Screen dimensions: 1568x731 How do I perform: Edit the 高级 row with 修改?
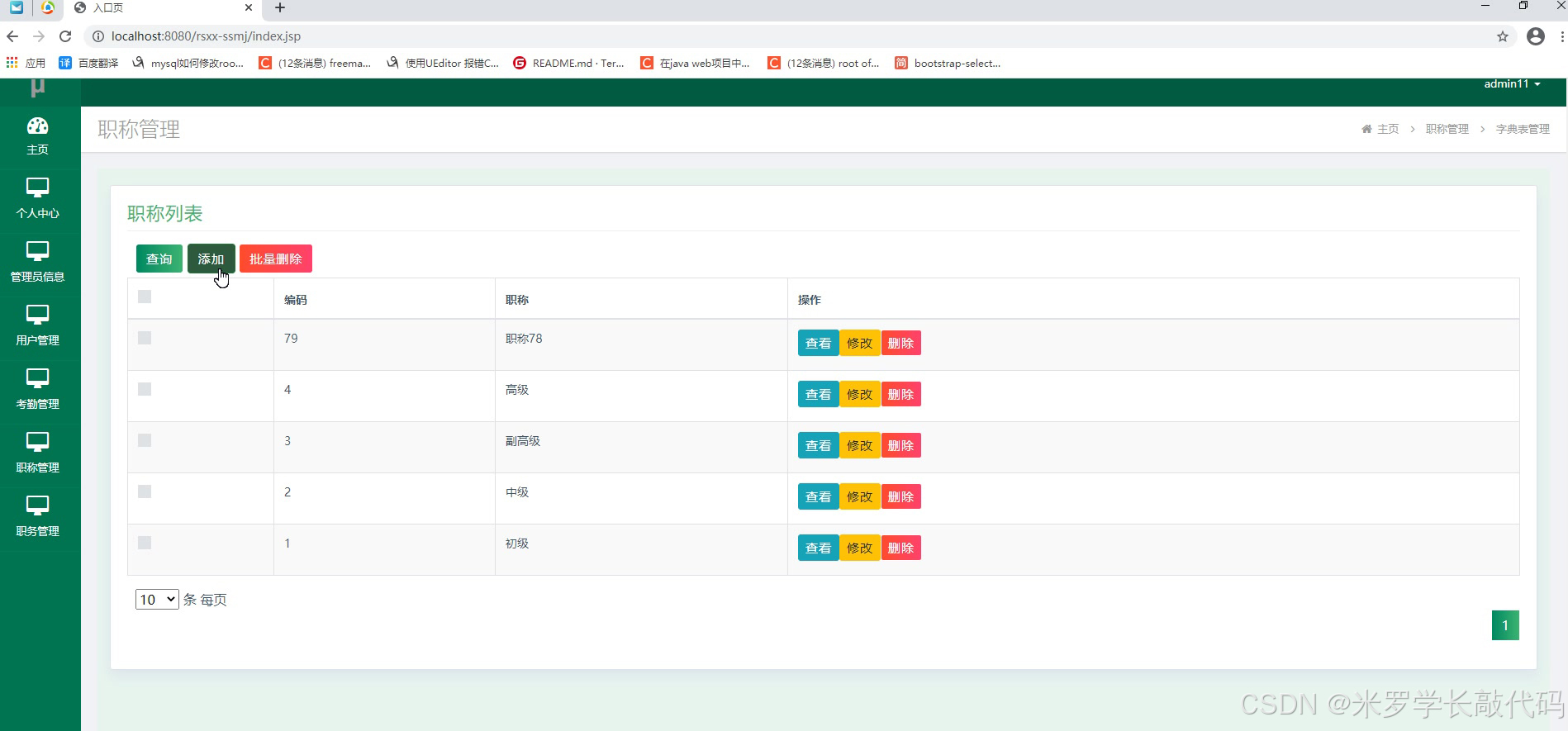[x=859, y=394]
